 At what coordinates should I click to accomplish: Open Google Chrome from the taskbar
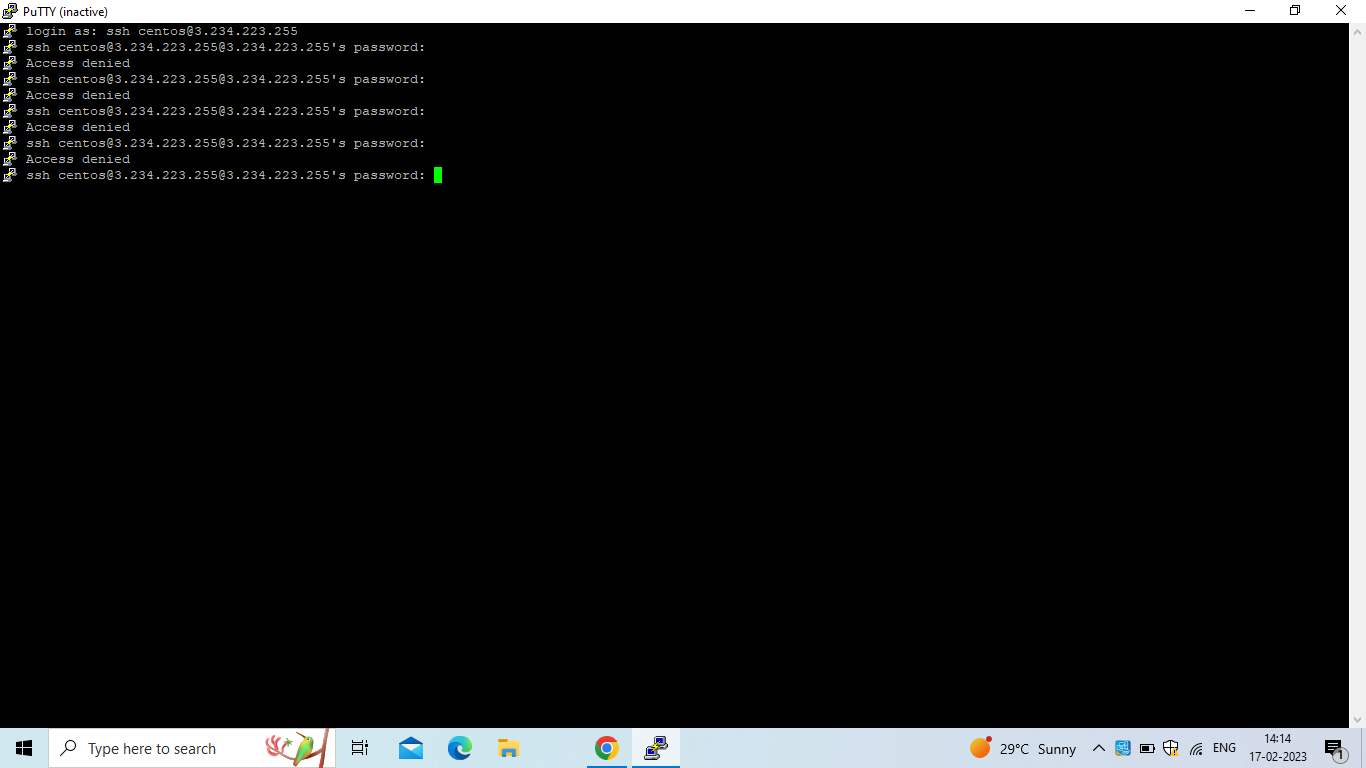click(x=606, y=747)
